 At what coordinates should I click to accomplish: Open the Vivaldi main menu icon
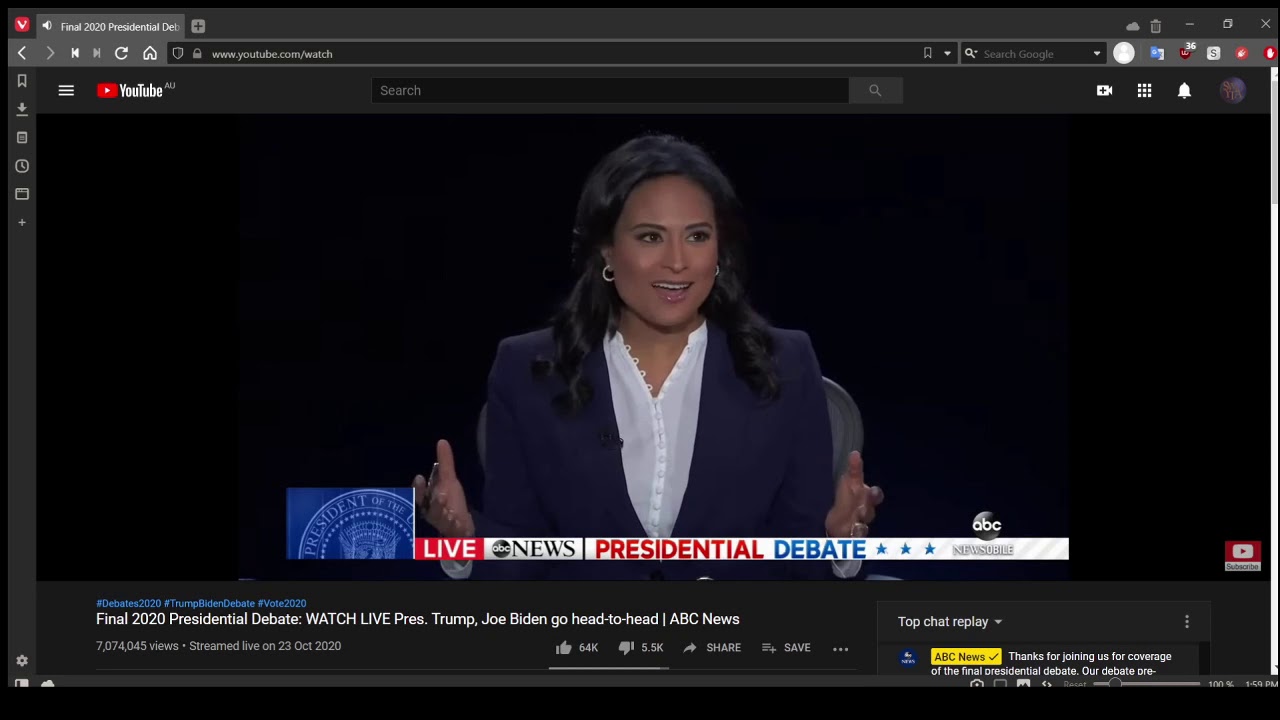pos(22,25)
